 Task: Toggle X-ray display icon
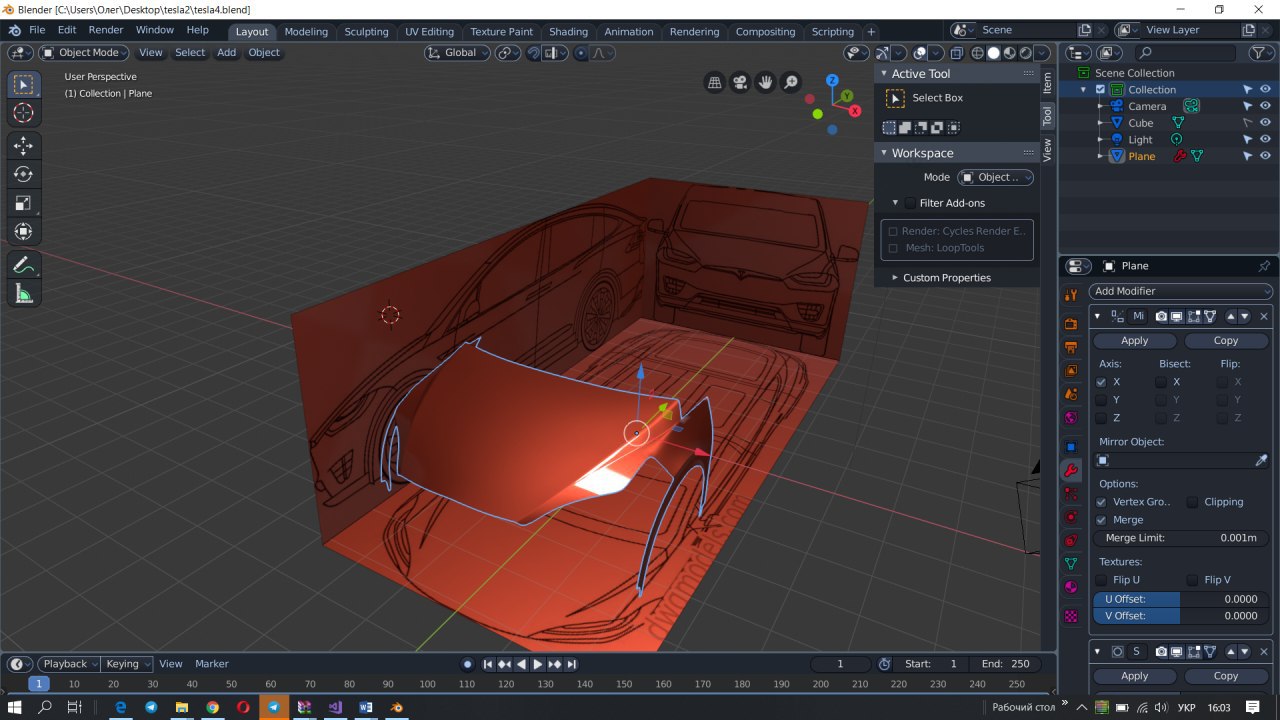coord(957,53)
